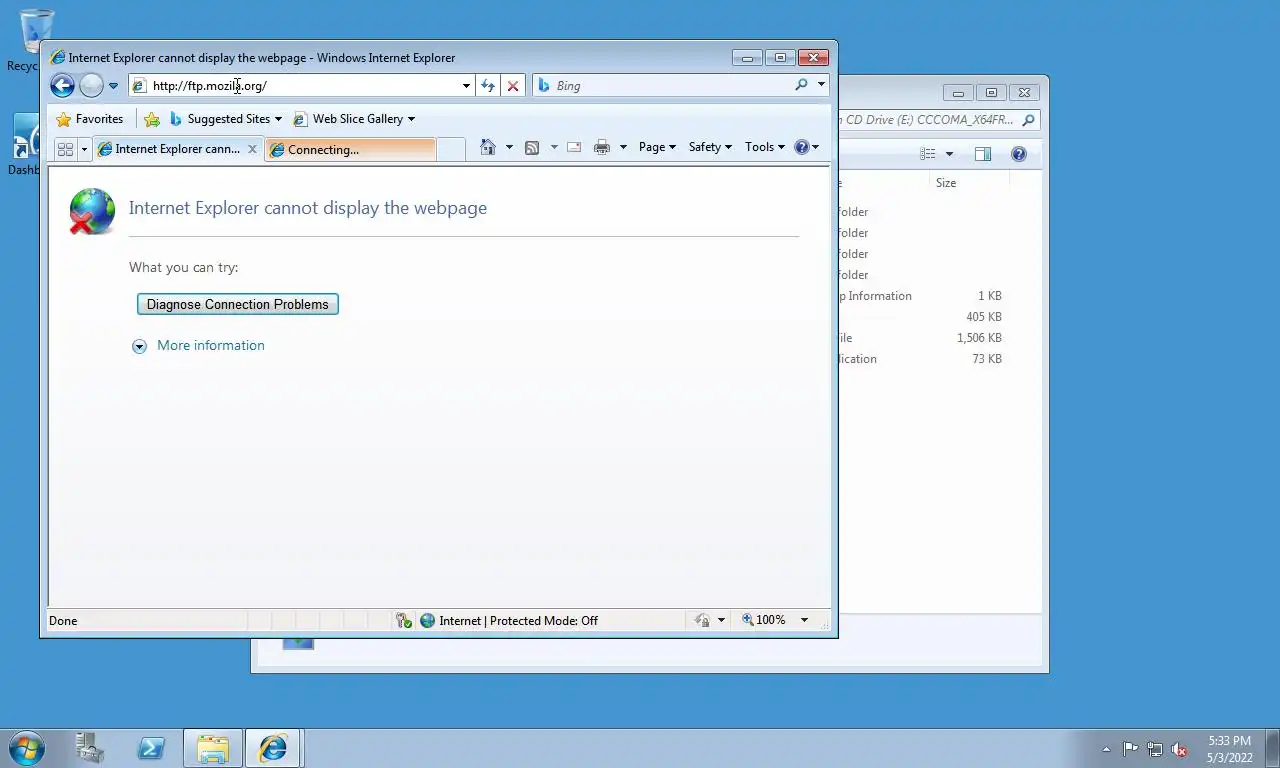Click the greyed-out Forward arrow button
Screen dimensions: 1280x768
[91, 86]
